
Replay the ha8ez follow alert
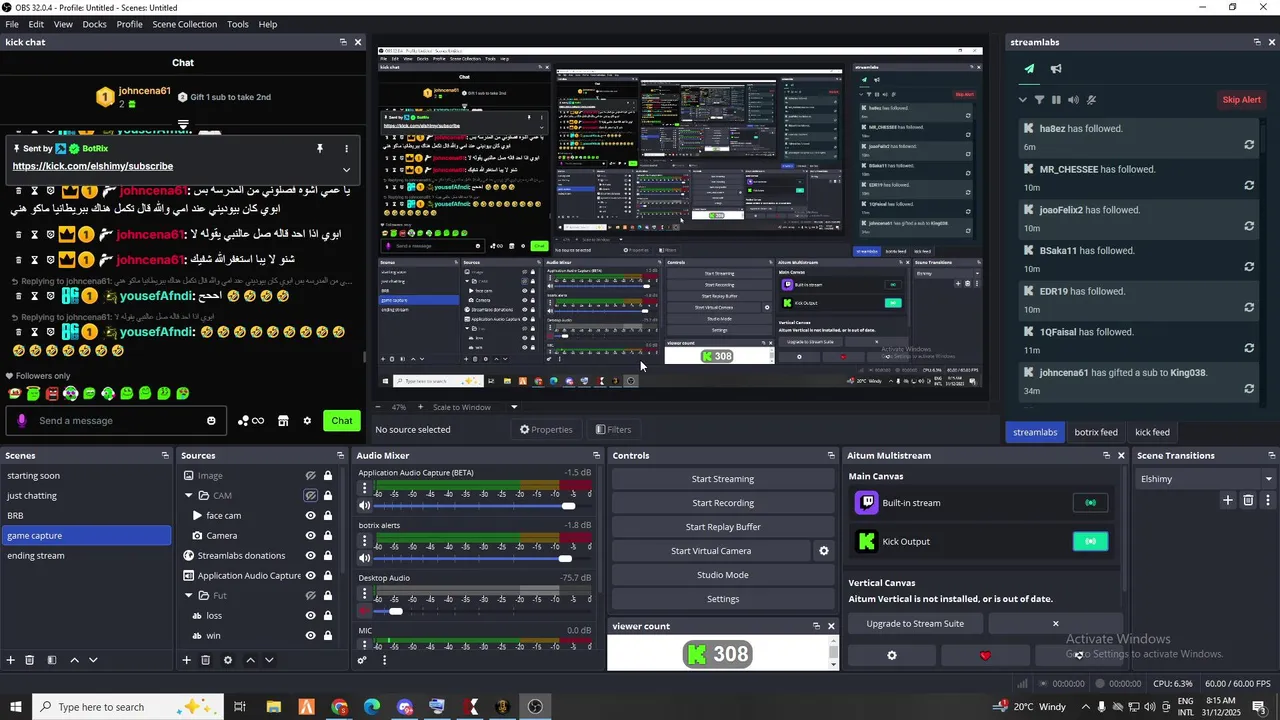[1249, 145]
